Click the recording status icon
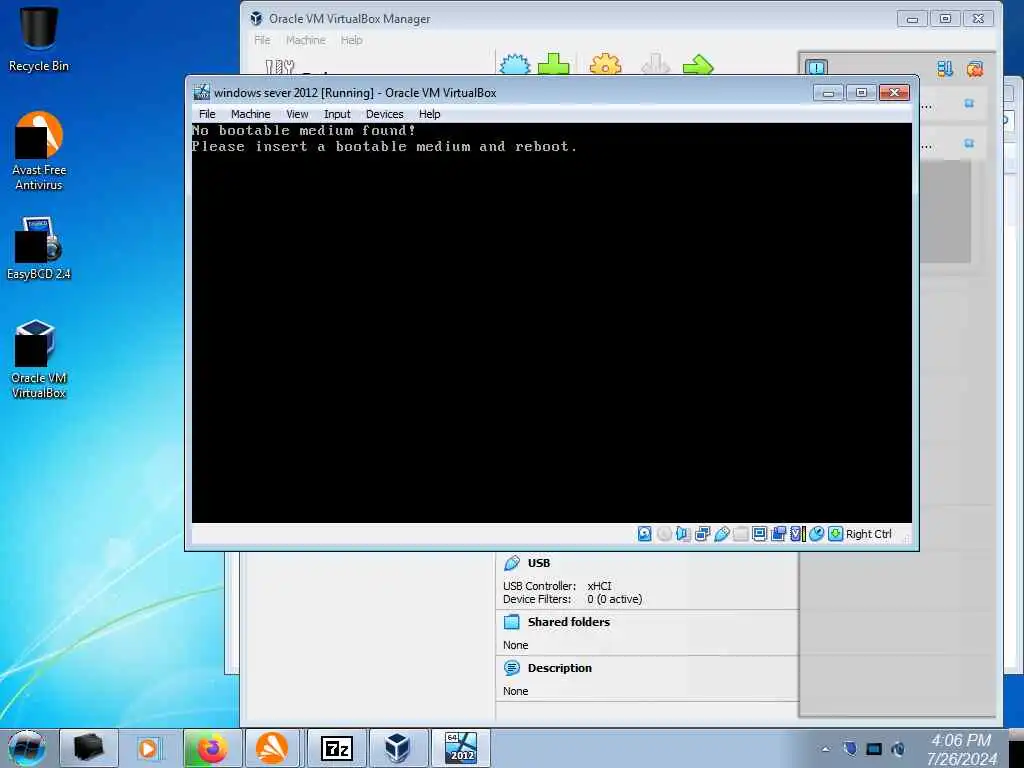The height and width of the screenshot is (768, 1024). (x=778, y=534)
